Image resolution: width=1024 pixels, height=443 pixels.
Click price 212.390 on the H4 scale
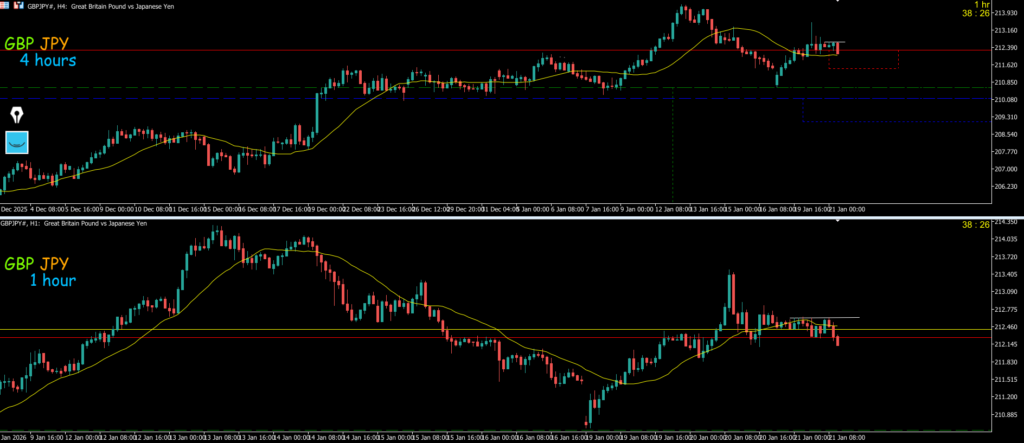[x=1006, y=48]
